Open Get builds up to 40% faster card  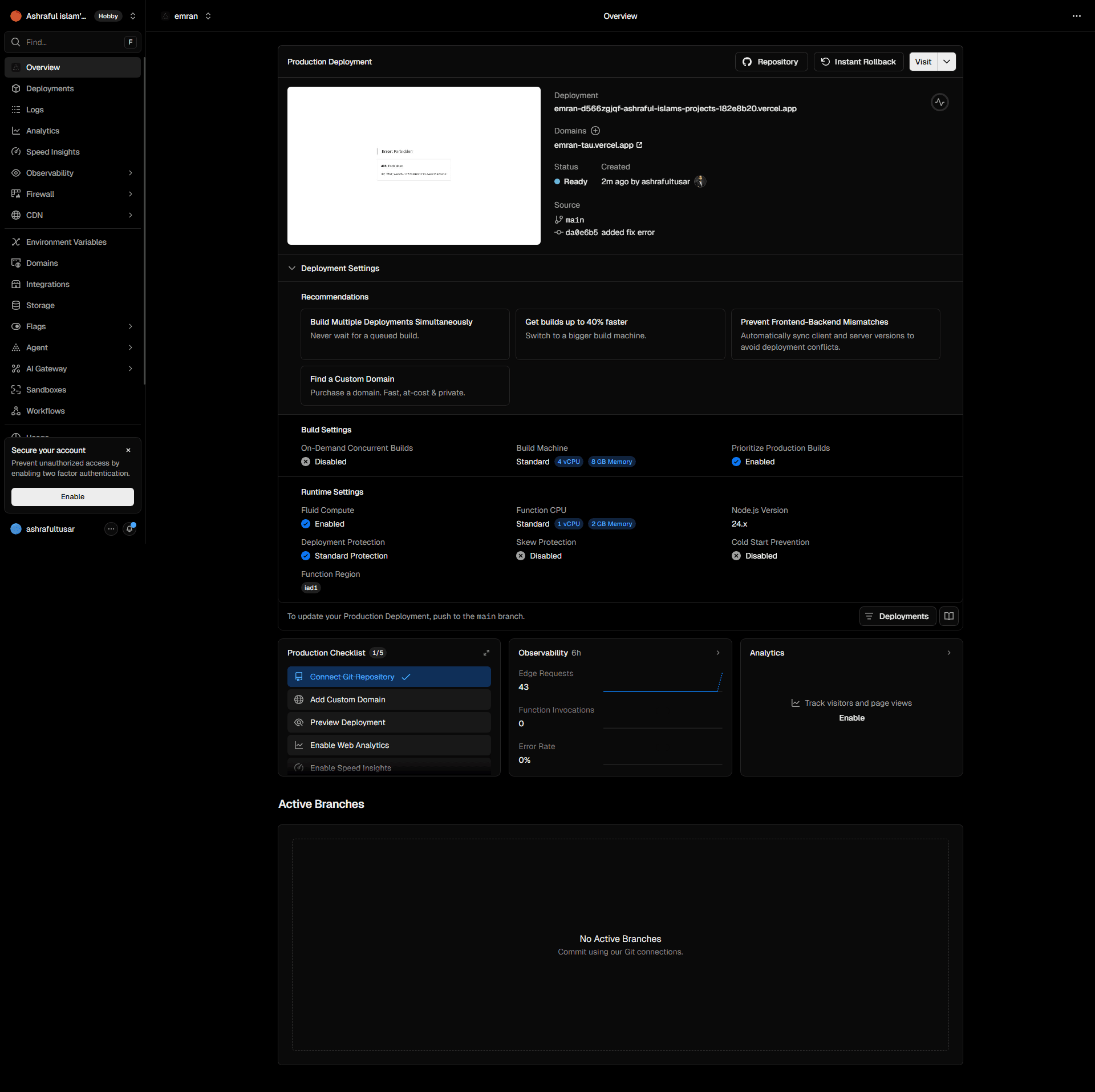click(x=620, y=334)
